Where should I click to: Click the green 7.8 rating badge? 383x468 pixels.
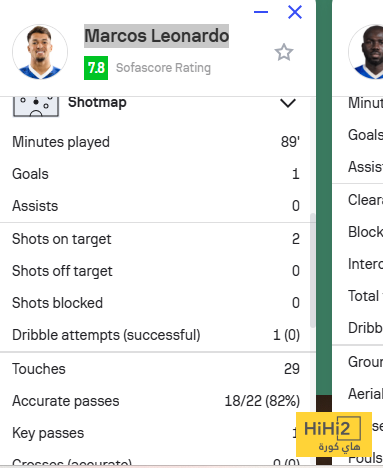pyautogui.click(x=96, y=68)
